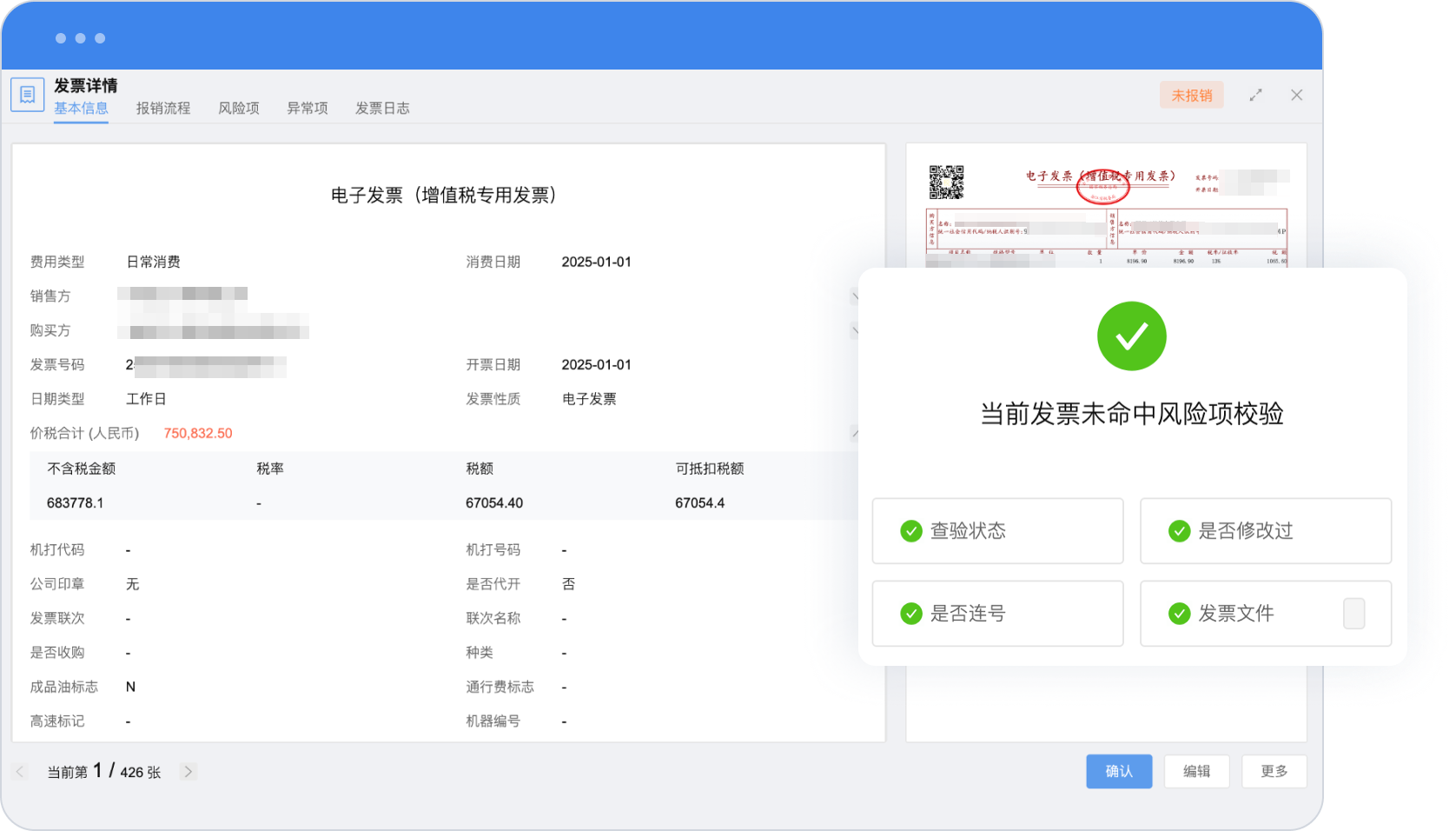This screenshot has width=1456, height=831.
Task: Collapse the 价税合计 section chevron
Action: [855, 433]
